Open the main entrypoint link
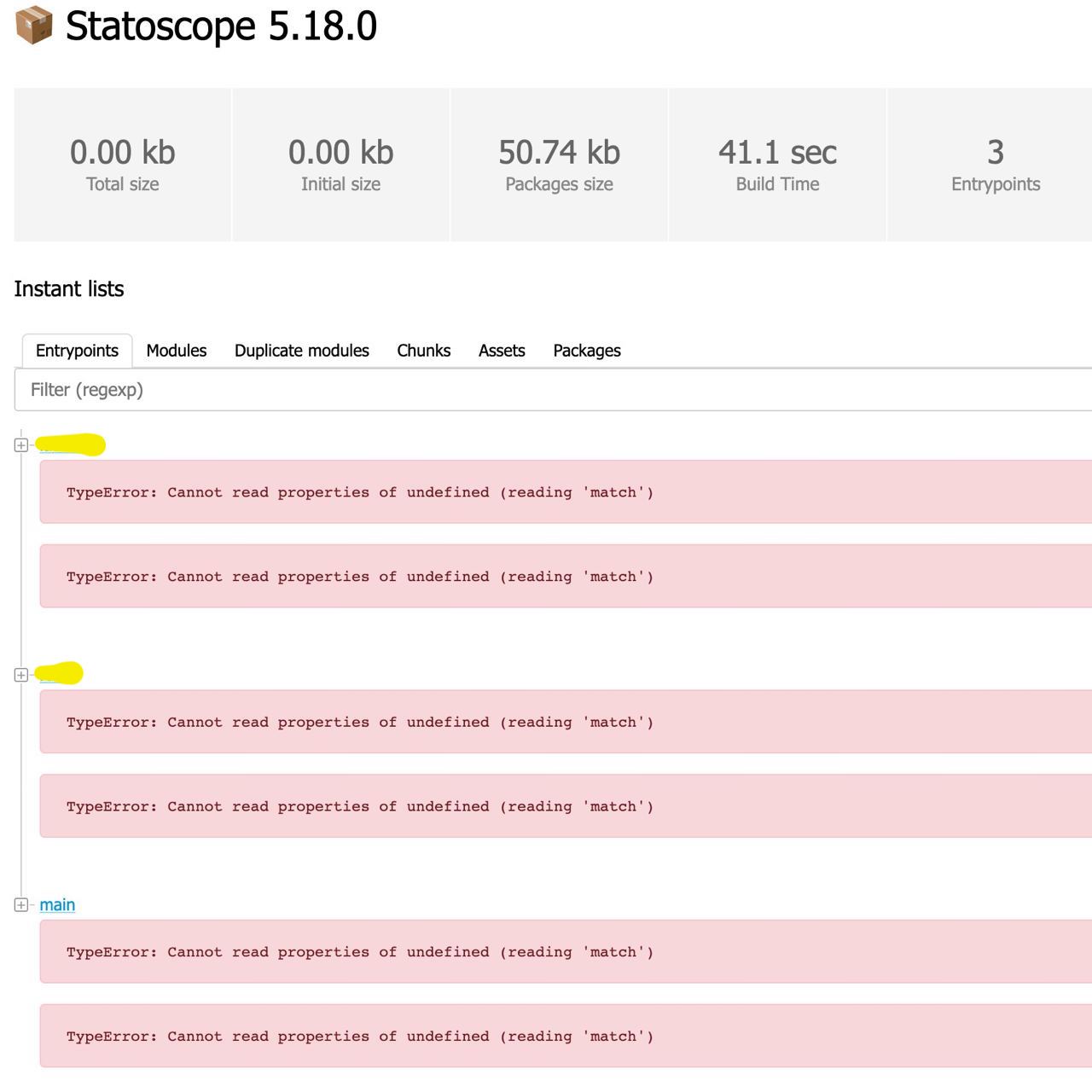1092x1092 pixels. click(x=56, y=904)
